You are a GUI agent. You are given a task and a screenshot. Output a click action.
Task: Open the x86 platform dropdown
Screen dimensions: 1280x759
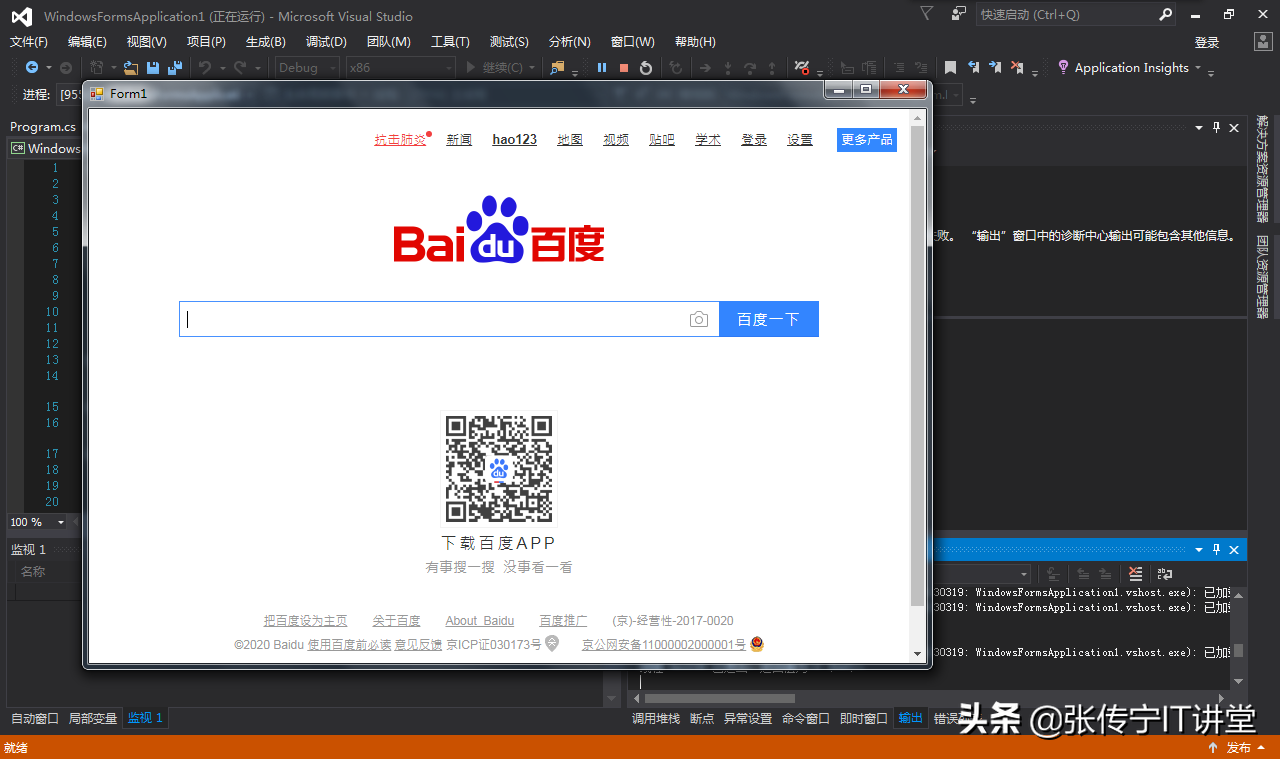[400, 68]
